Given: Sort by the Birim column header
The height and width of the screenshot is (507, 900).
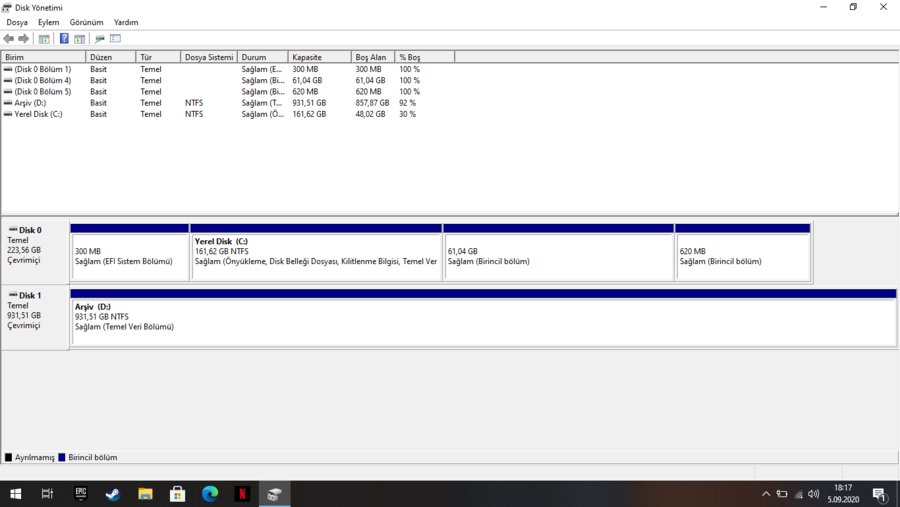Looking at the screenshot, I should (x=44, y=57).
